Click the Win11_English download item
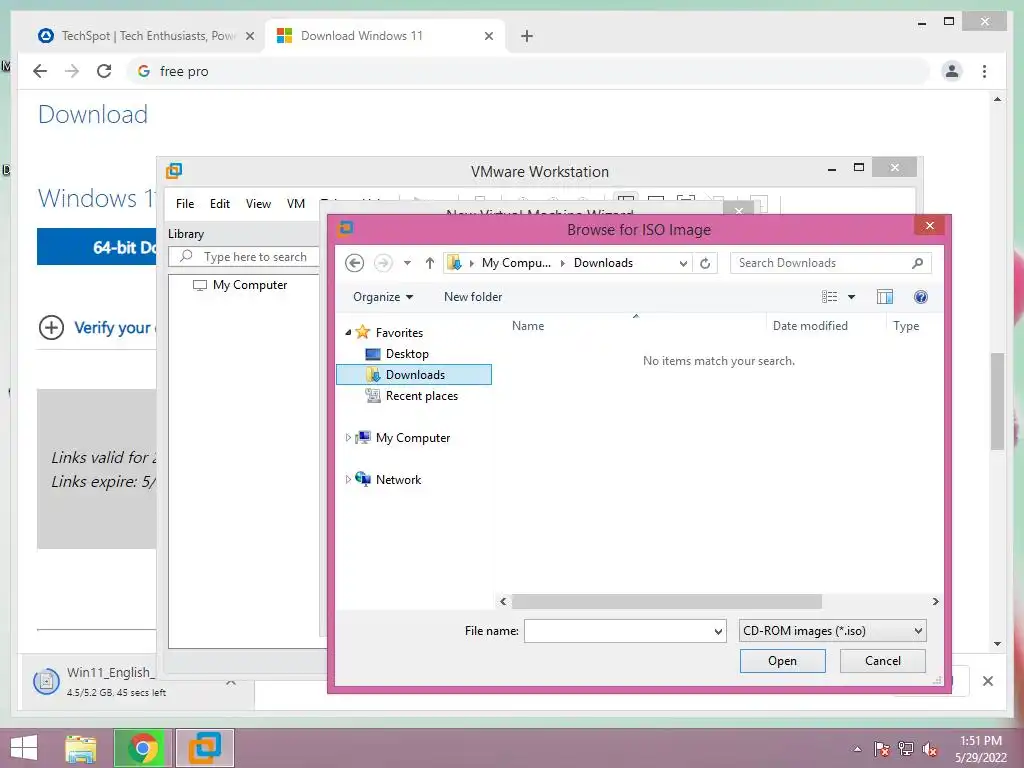The height and width of the screenshot is (768, 1024). pos(111,681)
